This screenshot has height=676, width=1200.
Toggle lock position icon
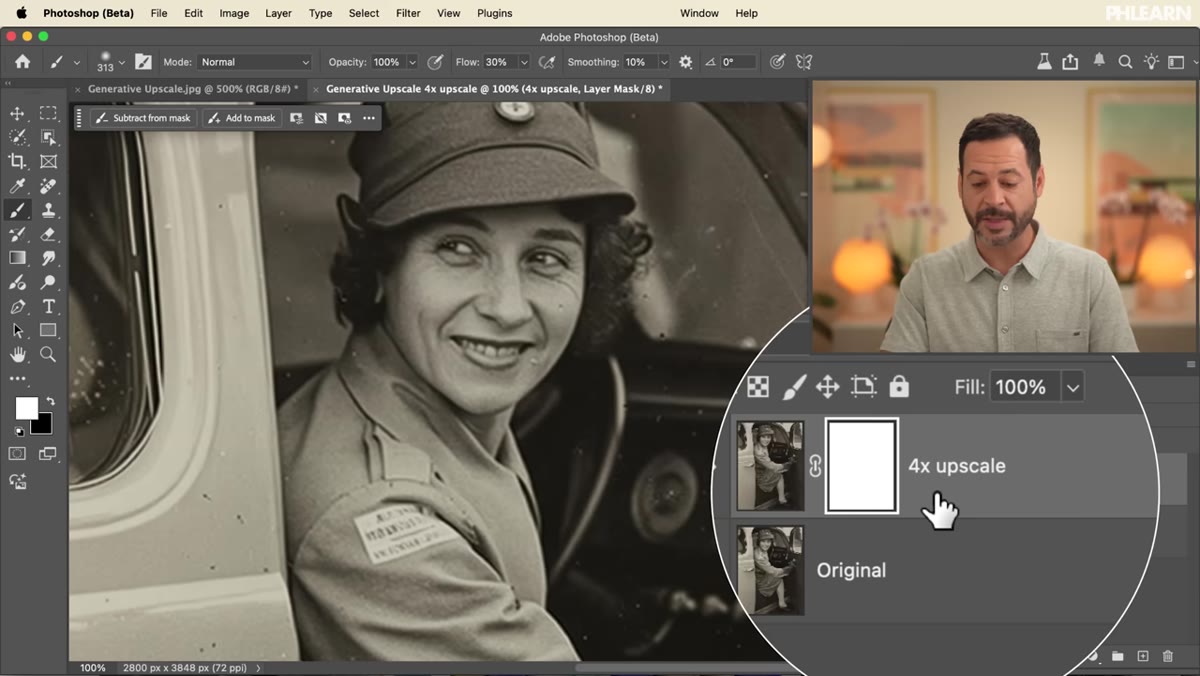pos(827,386)
